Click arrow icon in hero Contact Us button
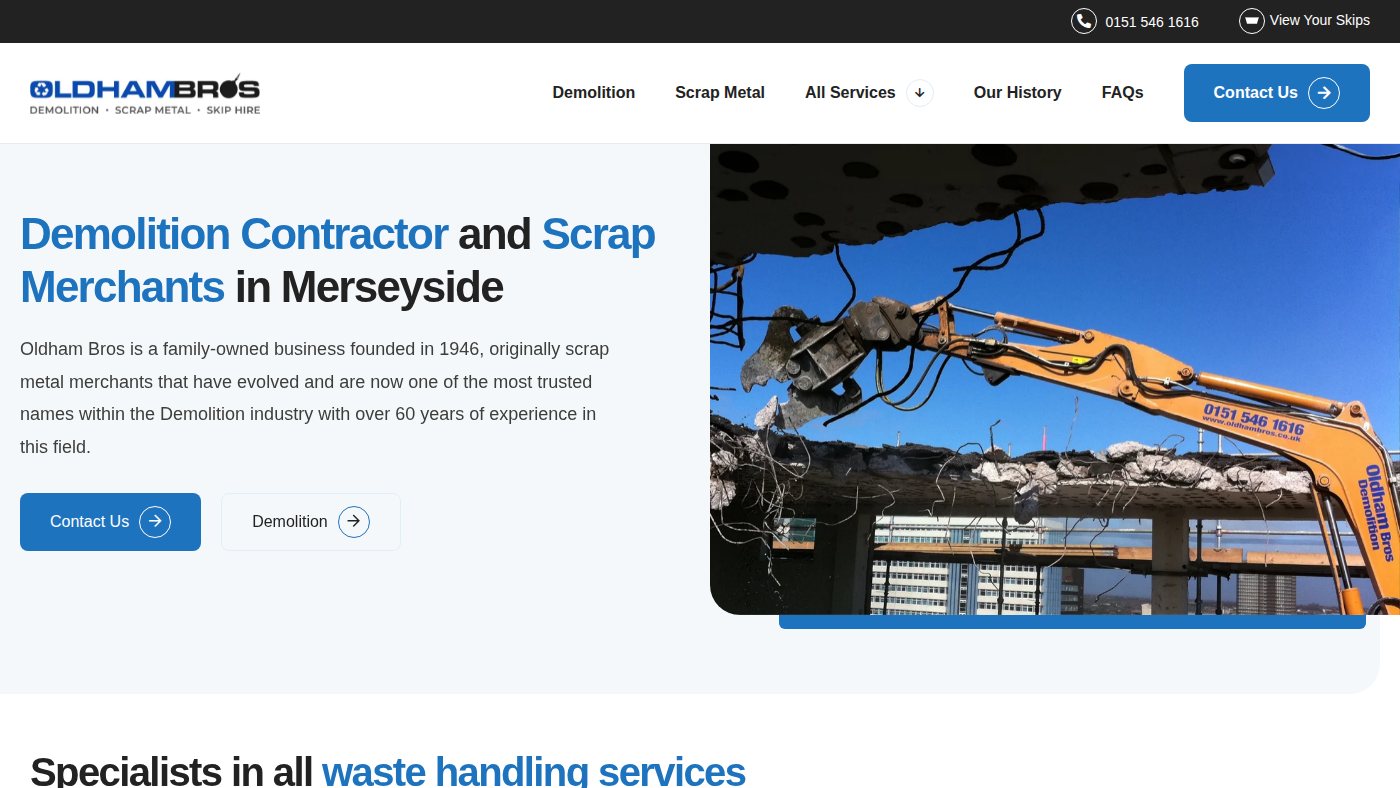The width and height of the screenshot is (1400, 788). pos(155,522)
